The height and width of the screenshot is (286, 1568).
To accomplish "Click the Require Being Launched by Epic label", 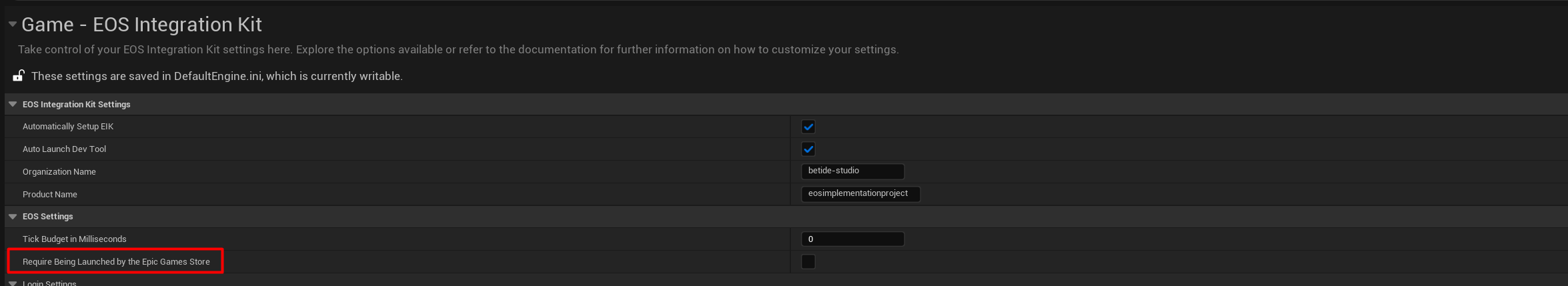I will coord(116,262).
